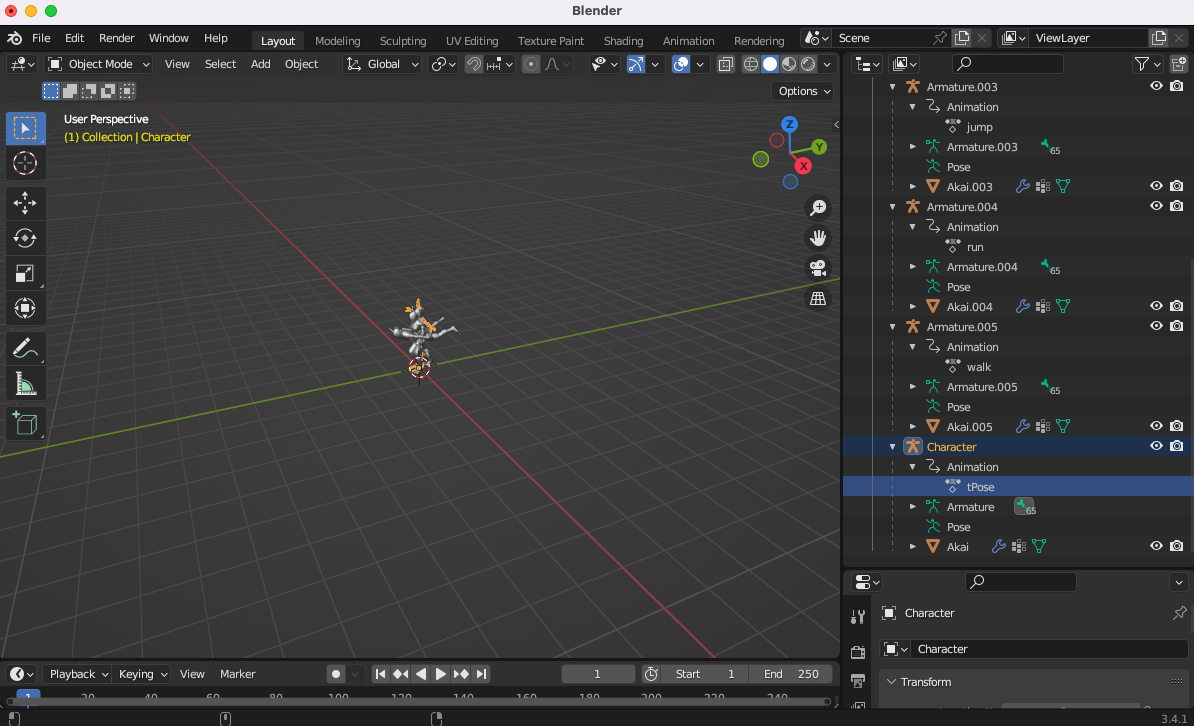Switch to the Shading workspace tab
This screenshot has width=1194, height=726.
[623, 40]
